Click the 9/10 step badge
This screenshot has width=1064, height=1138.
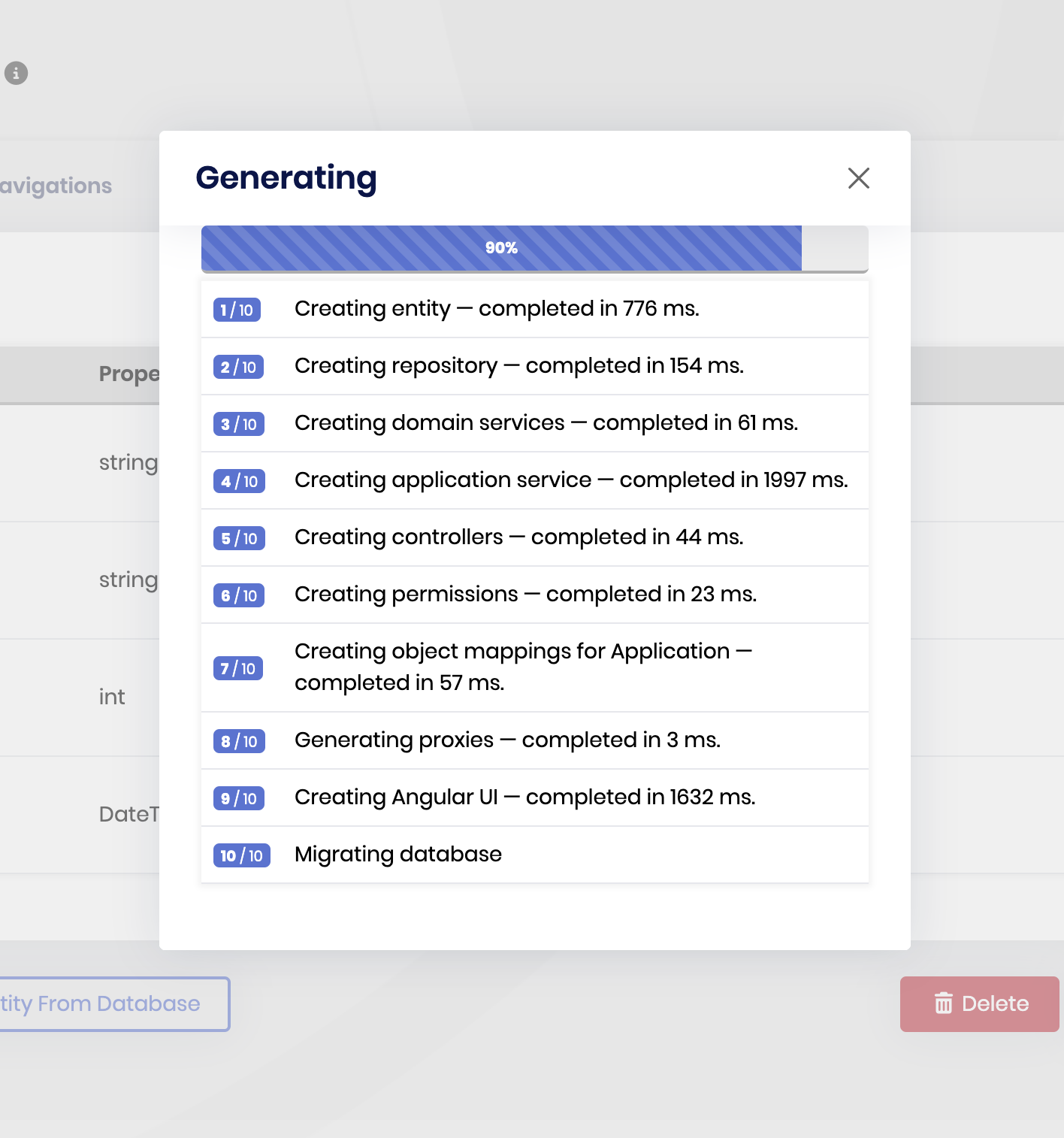click(x=239, y=798)
